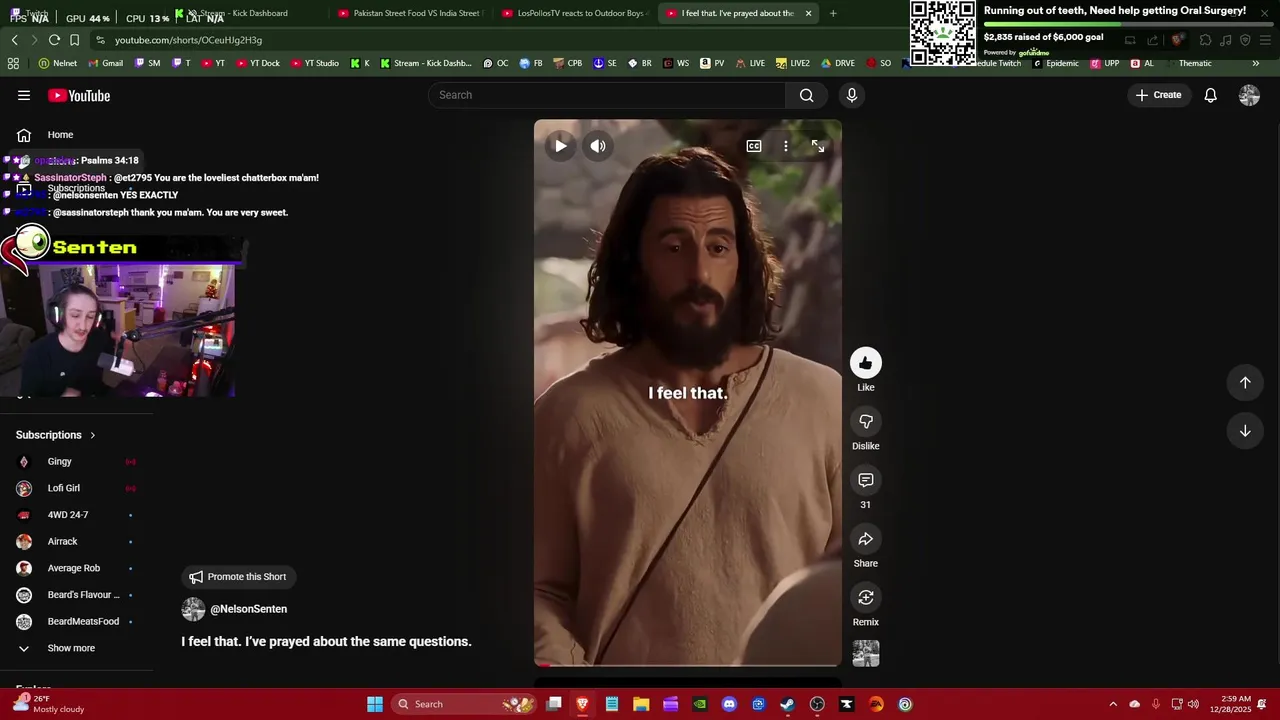The height and width of the screenshot is (720, 1280).
Task: Click the YouTube logo
Action: pos(79,95)
